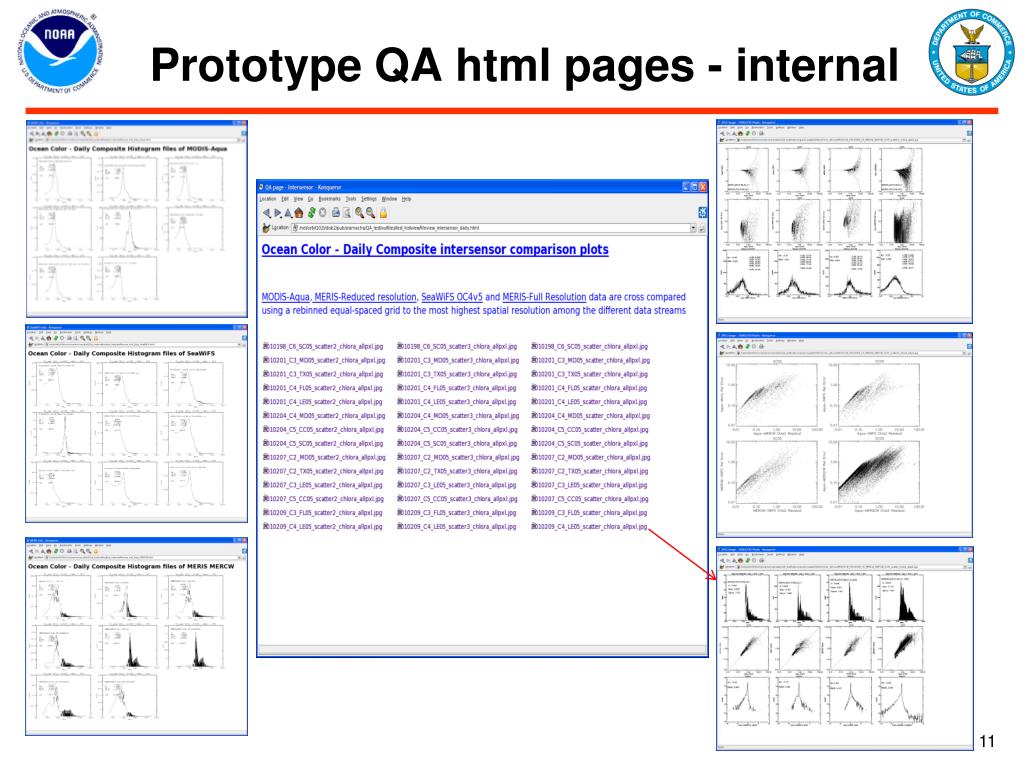Open the Tools menu

[x=351, y=199]
